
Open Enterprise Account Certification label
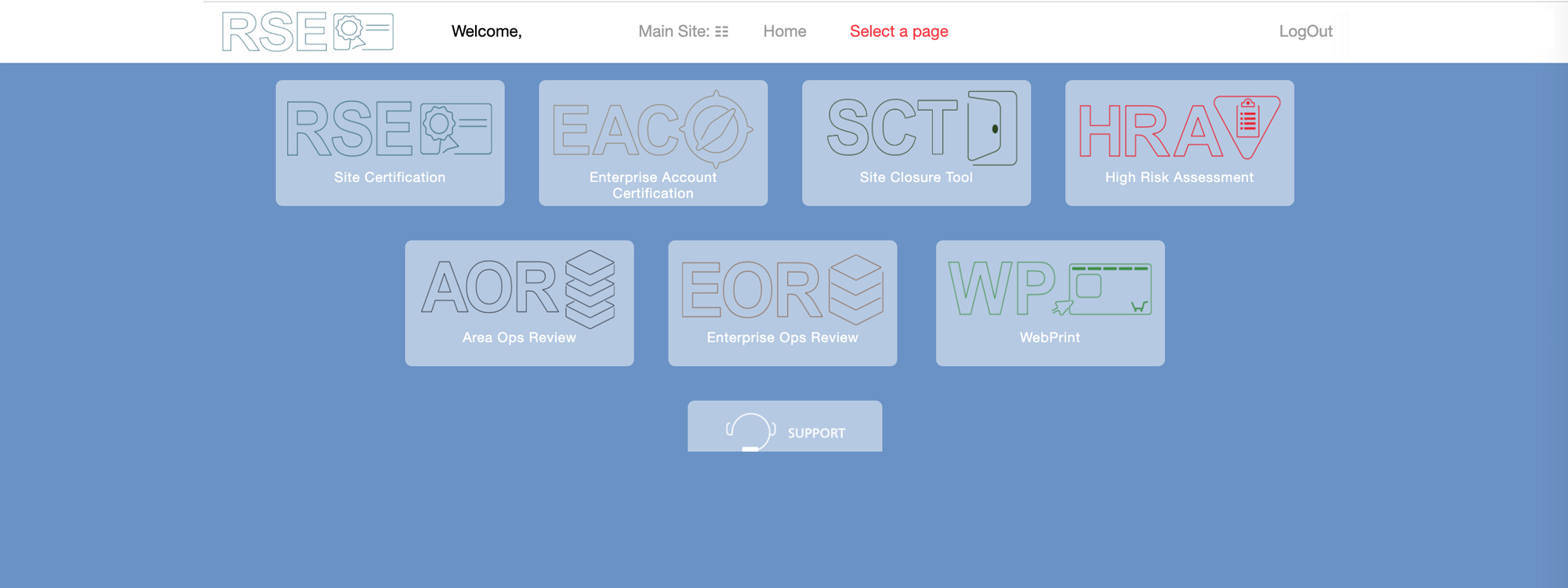coord(653,186)
